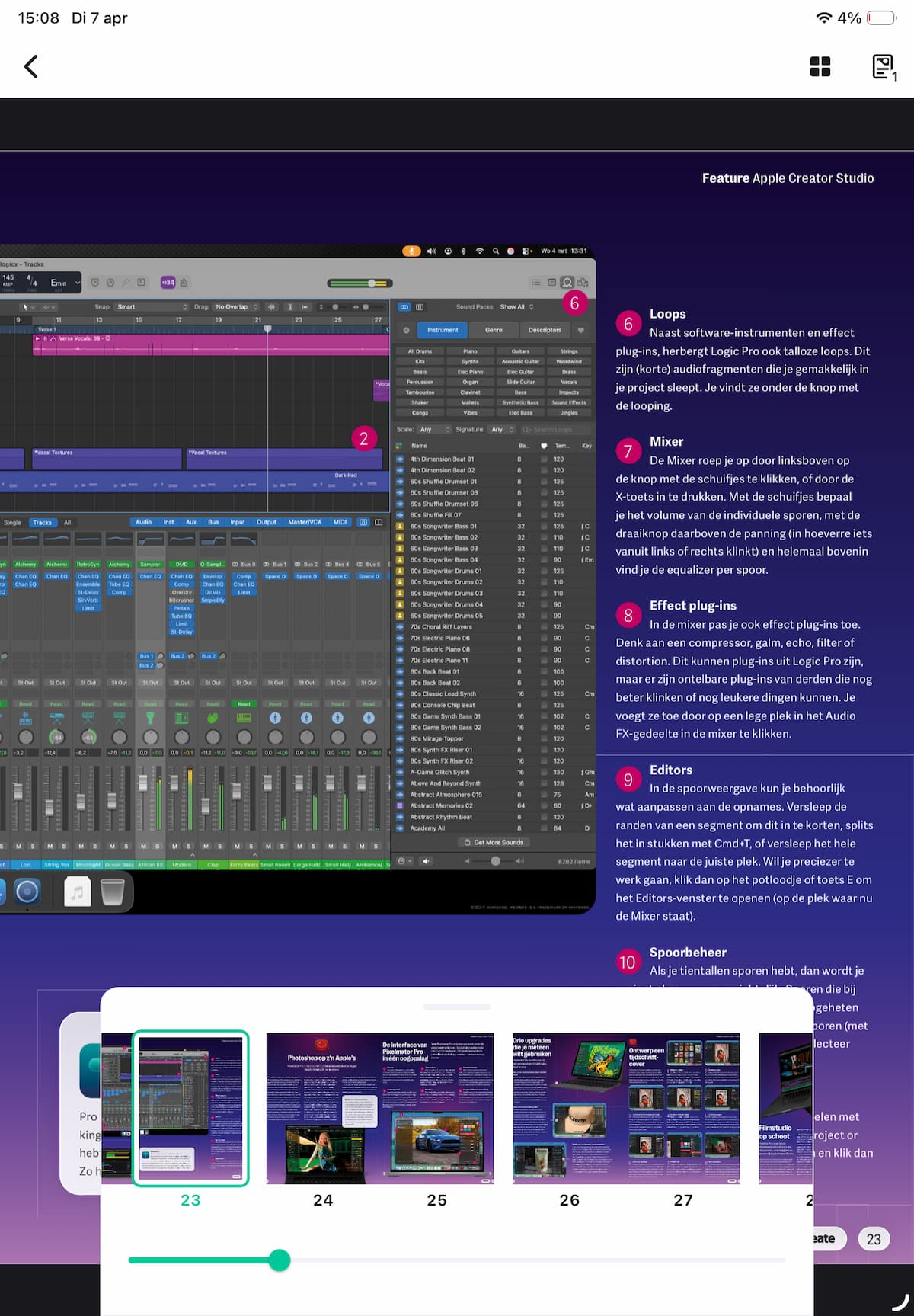Click the volume icon in Mac menu bar

click(x=432, y=251)
